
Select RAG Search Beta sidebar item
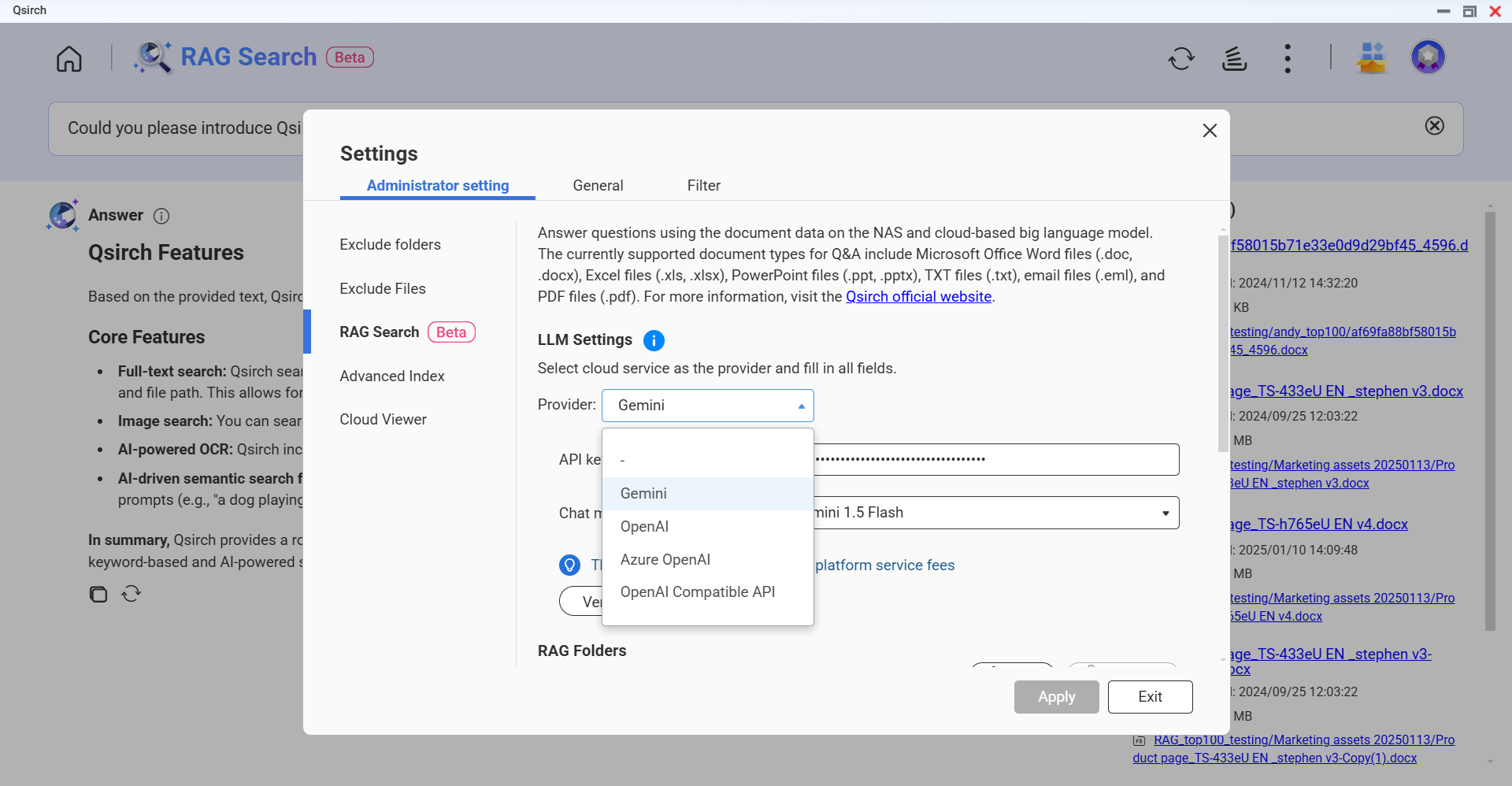pos(407,332)
